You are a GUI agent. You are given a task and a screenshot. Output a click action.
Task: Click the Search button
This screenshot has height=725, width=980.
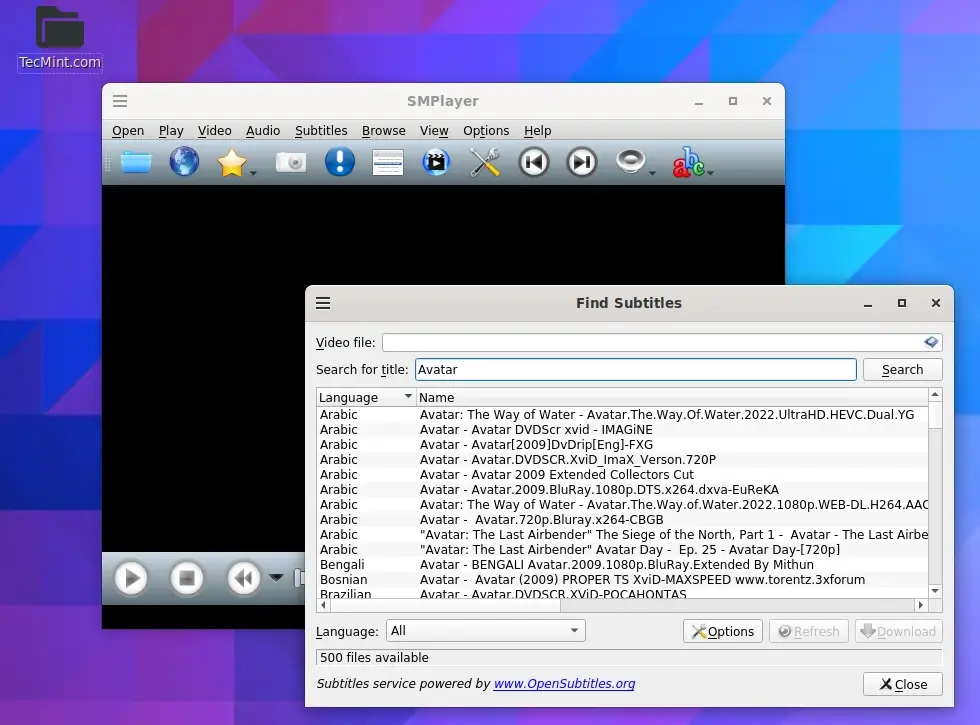tap(902, 369)
